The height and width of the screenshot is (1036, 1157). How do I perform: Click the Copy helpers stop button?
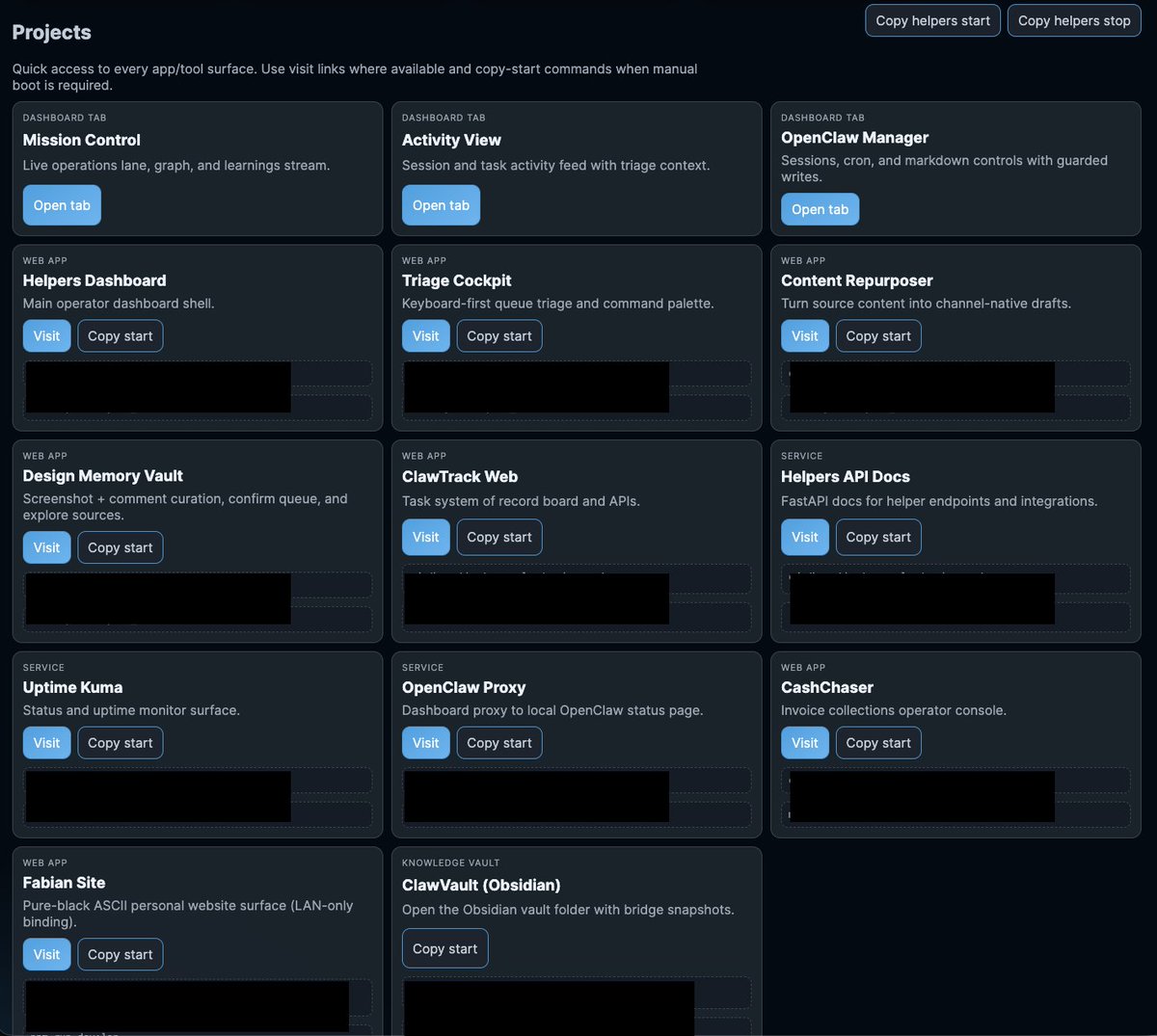(1074, 20)
